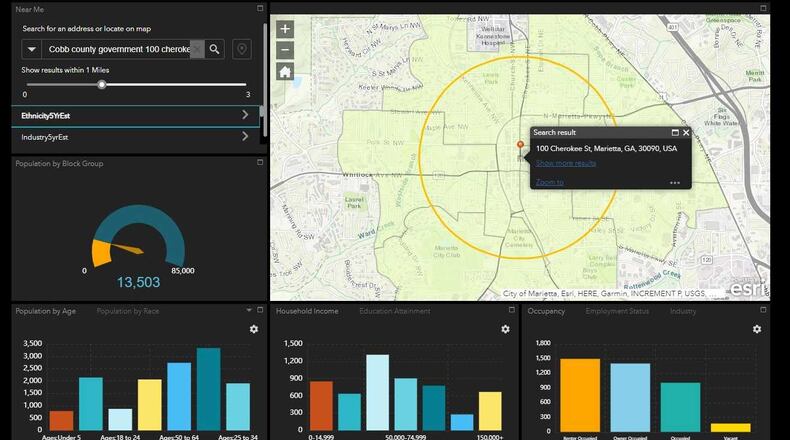Switch to the Population by Race tab

(x=127, y=311)
